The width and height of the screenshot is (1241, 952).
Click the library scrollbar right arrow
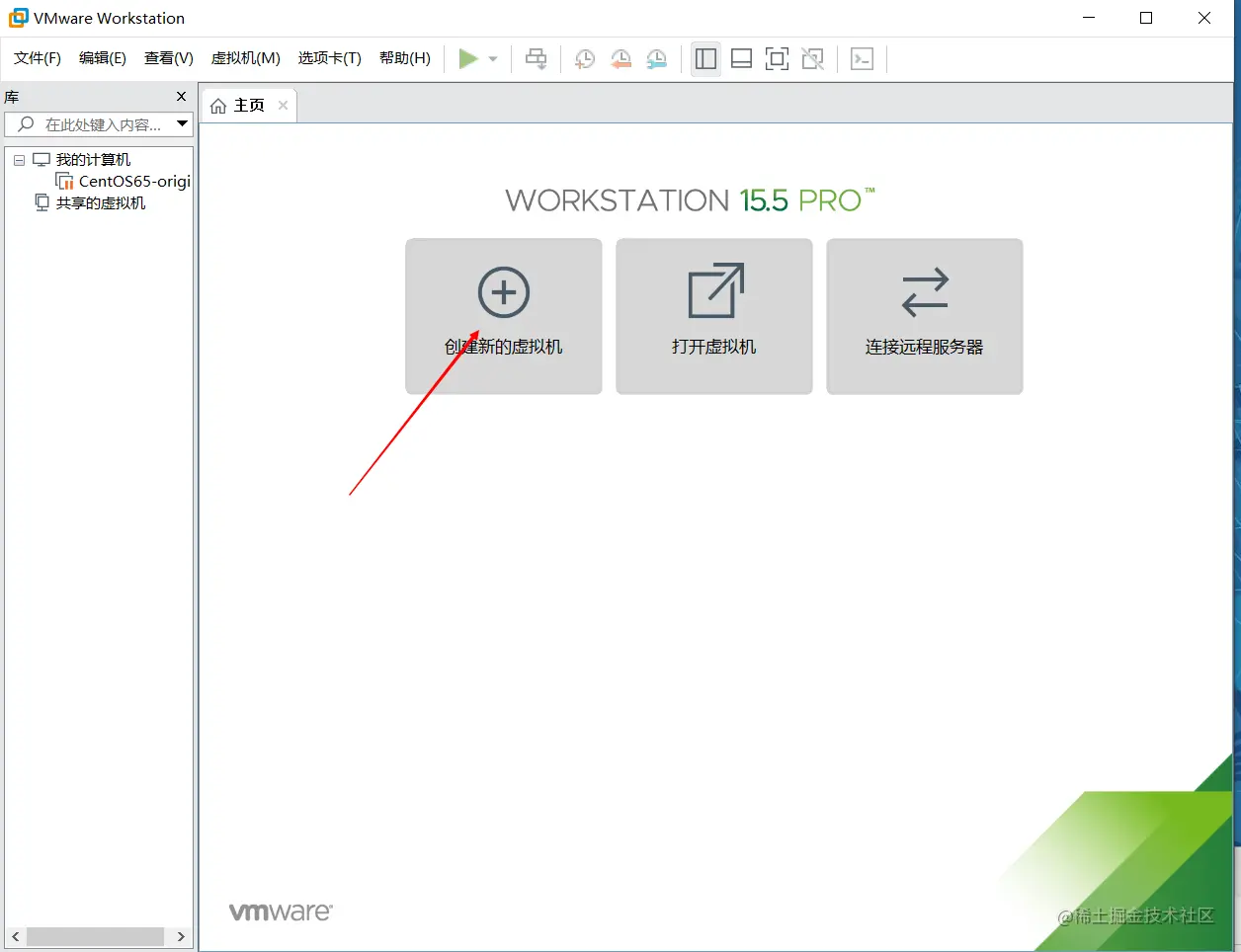pos(181,936)
